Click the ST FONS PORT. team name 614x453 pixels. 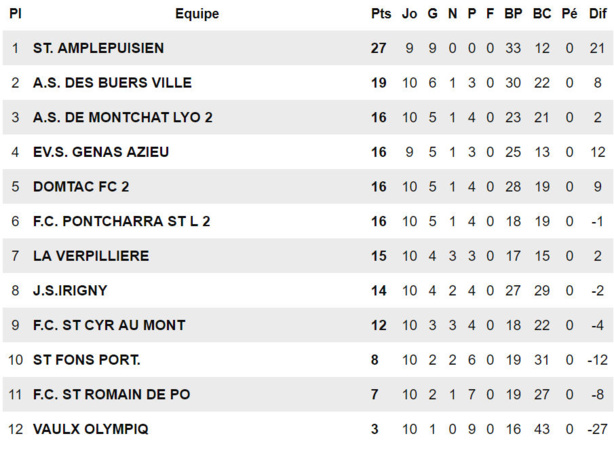(x=86, y=360)
